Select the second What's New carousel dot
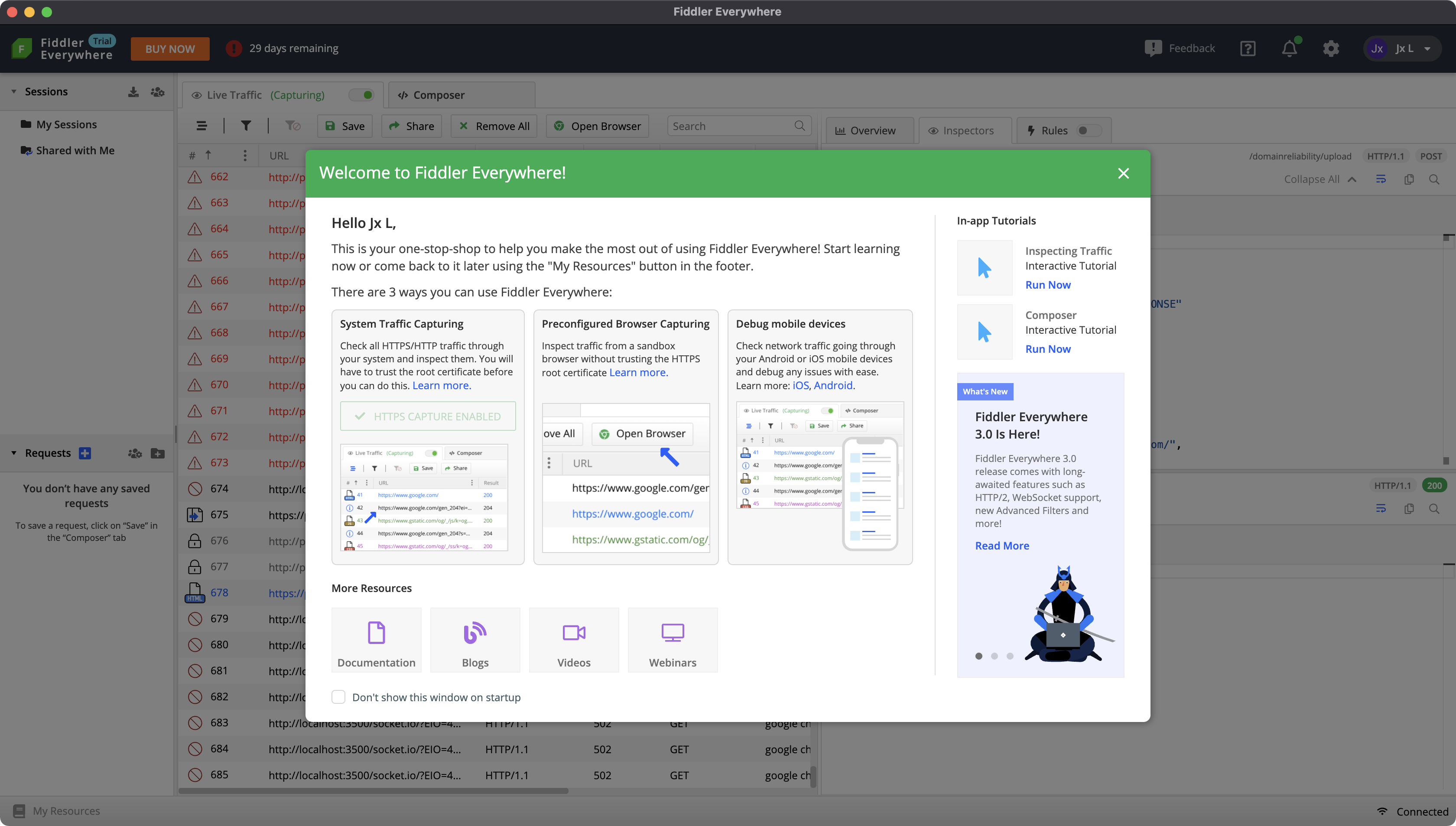This screenshot has width=1456, height=826. pos(994,657)
